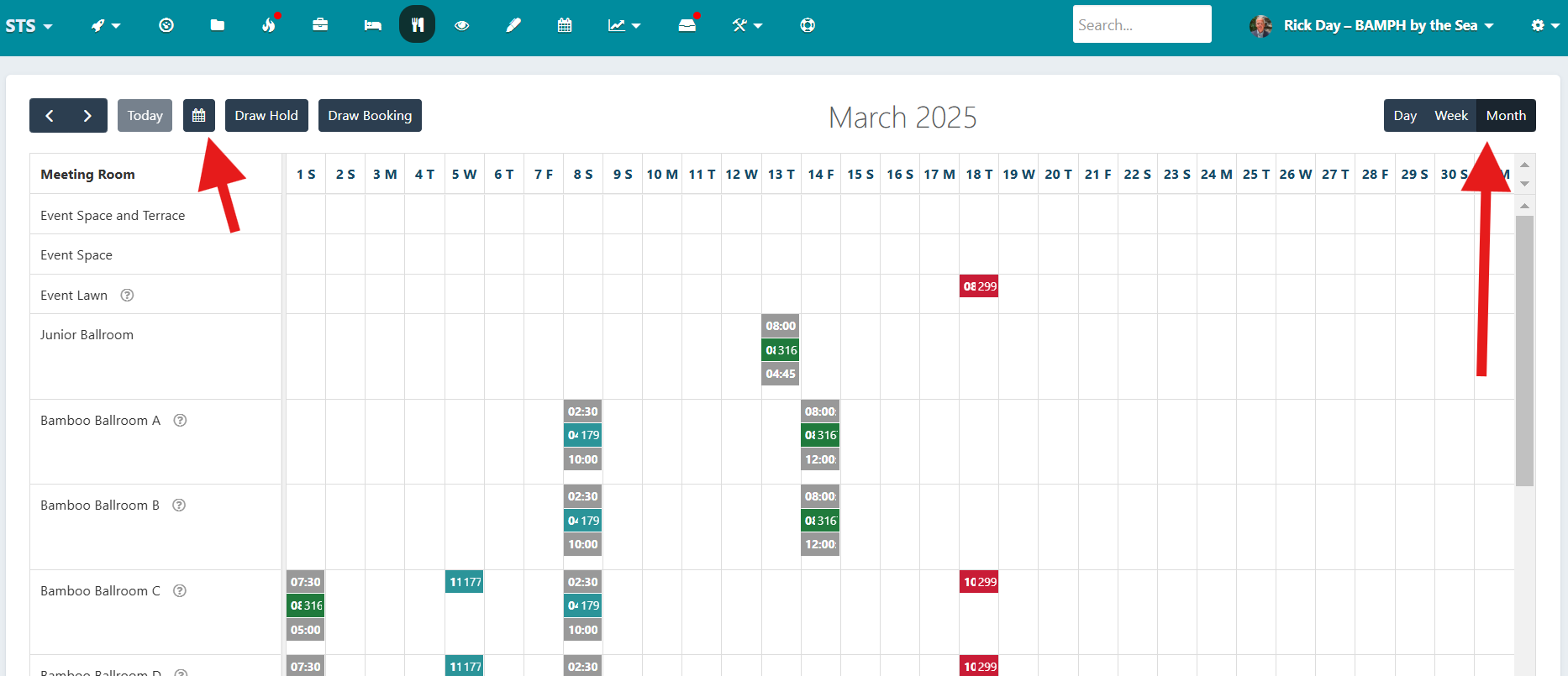Open the hammer and wrench tools menu

(x=747, y=25)
